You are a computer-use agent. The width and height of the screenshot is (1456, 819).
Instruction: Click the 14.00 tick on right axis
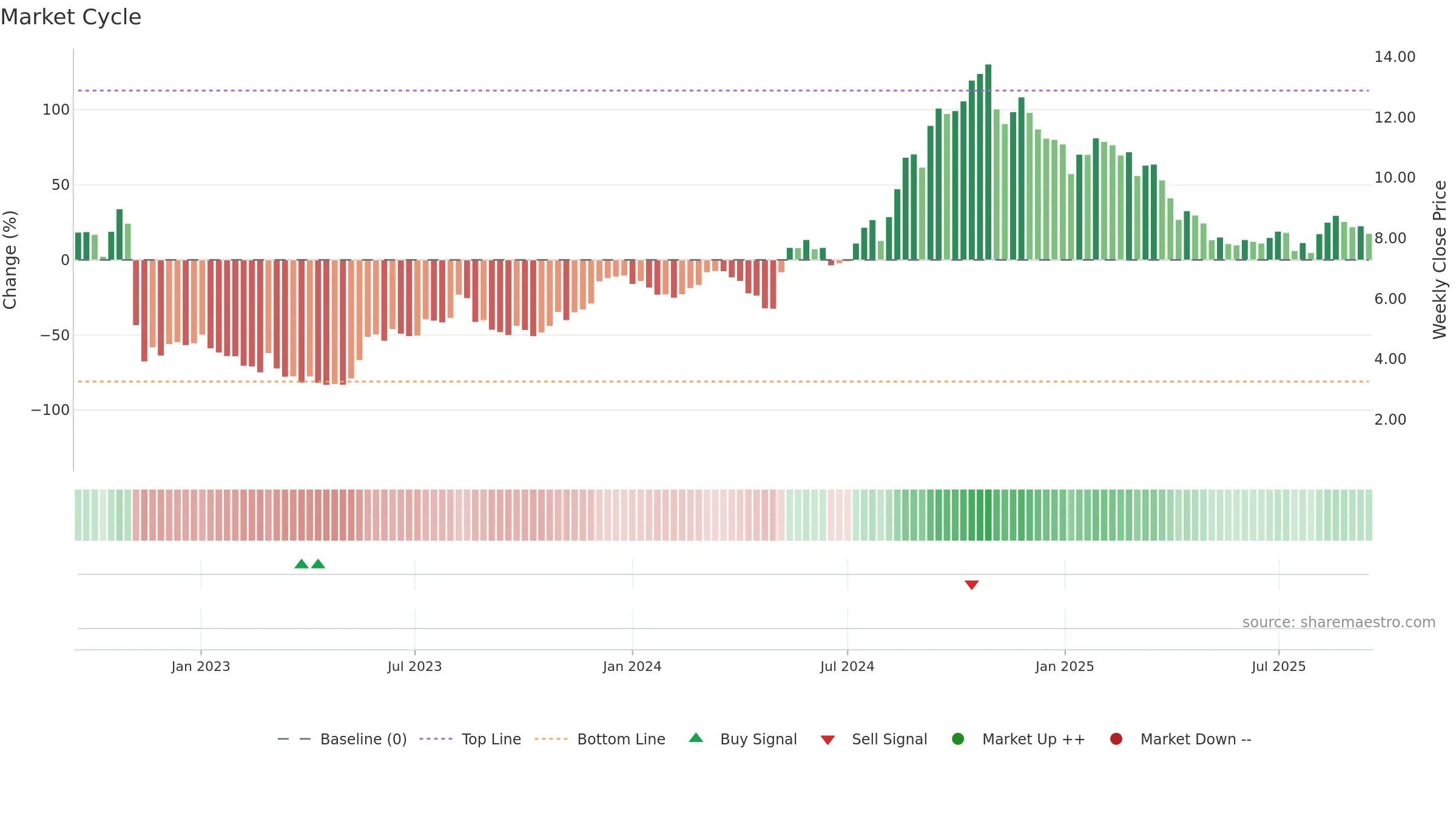click(1395, 57)
